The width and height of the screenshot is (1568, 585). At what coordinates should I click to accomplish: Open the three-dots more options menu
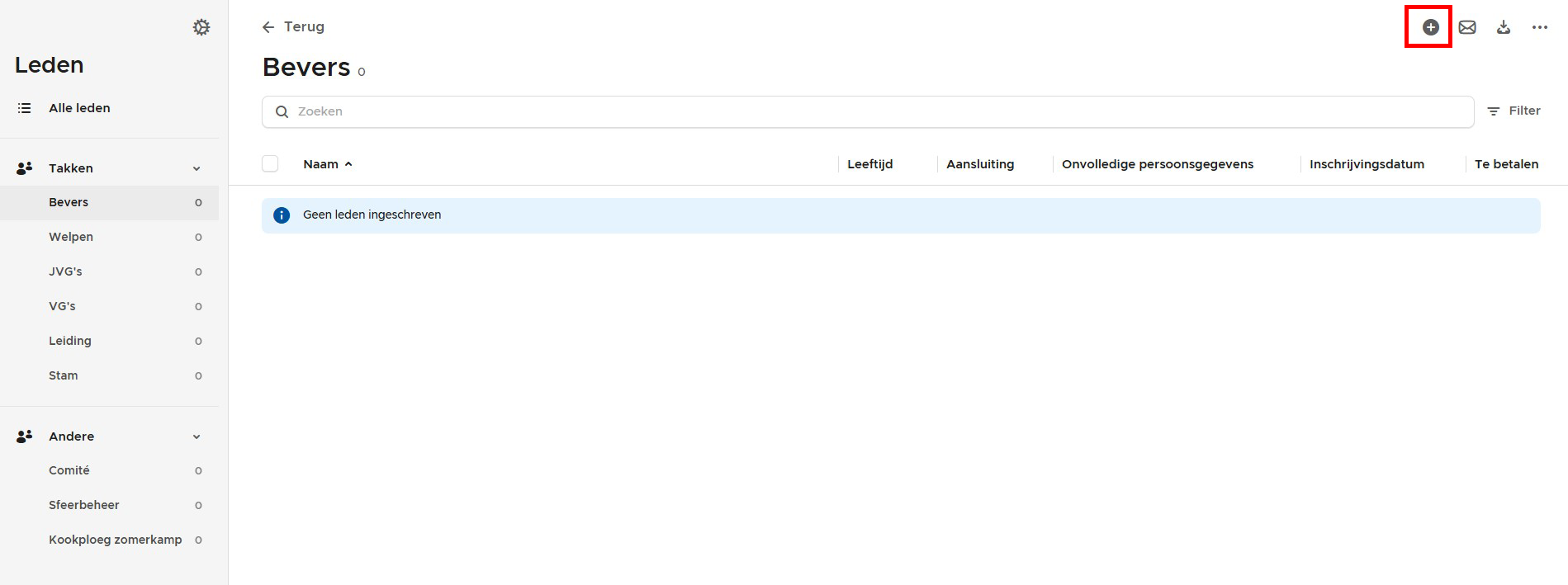(1540, 27)
